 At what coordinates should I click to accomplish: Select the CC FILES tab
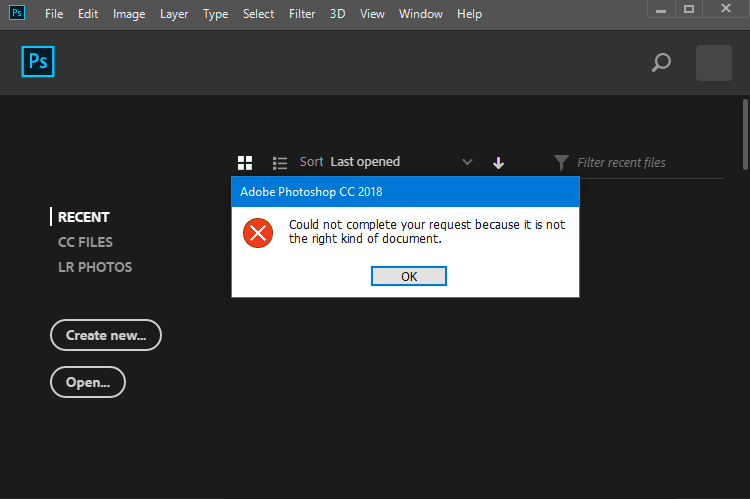[x=85, y=242]
